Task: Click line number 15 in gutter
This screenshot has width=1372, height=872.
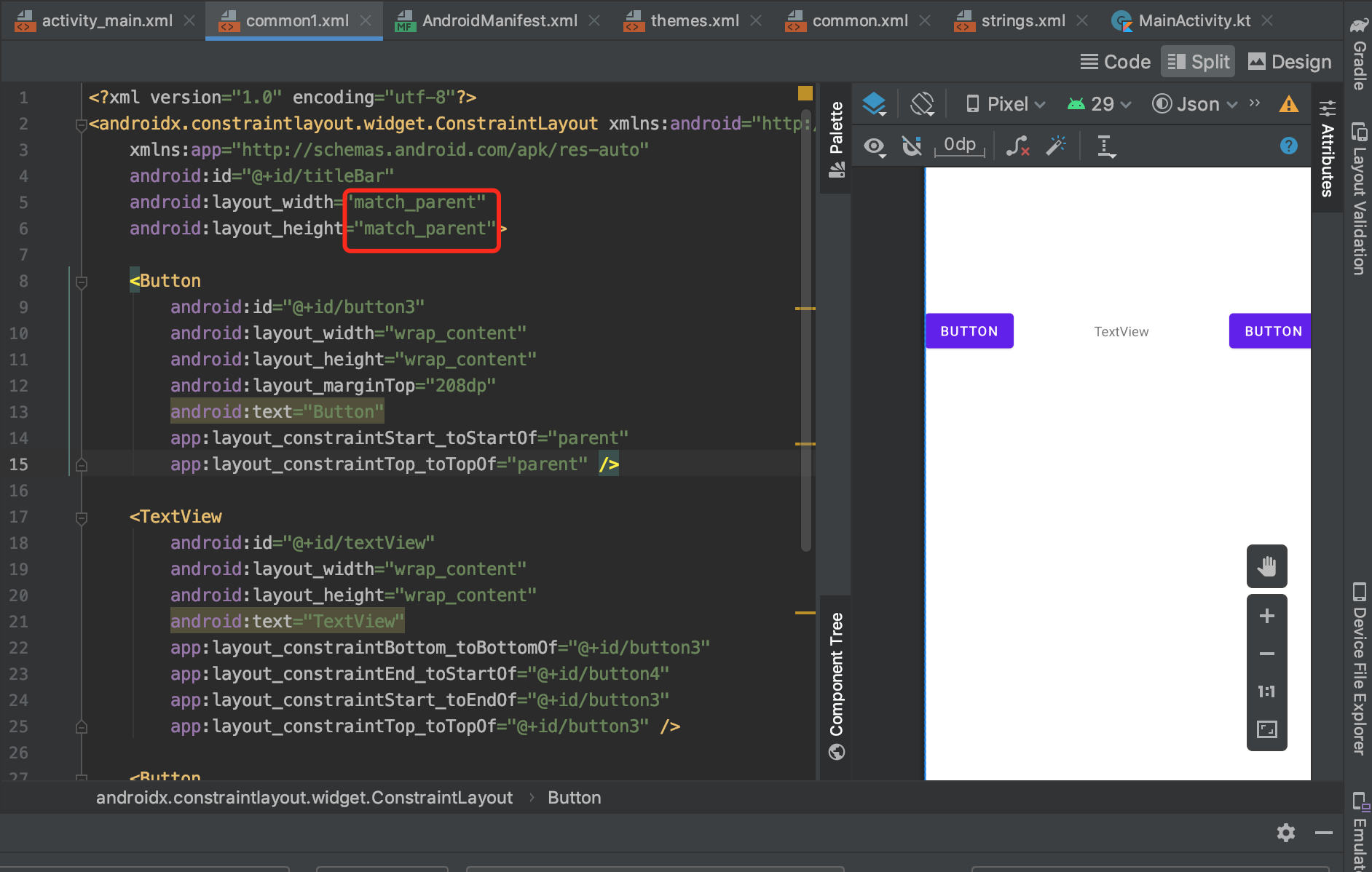Action: click(x=19, y=464)
